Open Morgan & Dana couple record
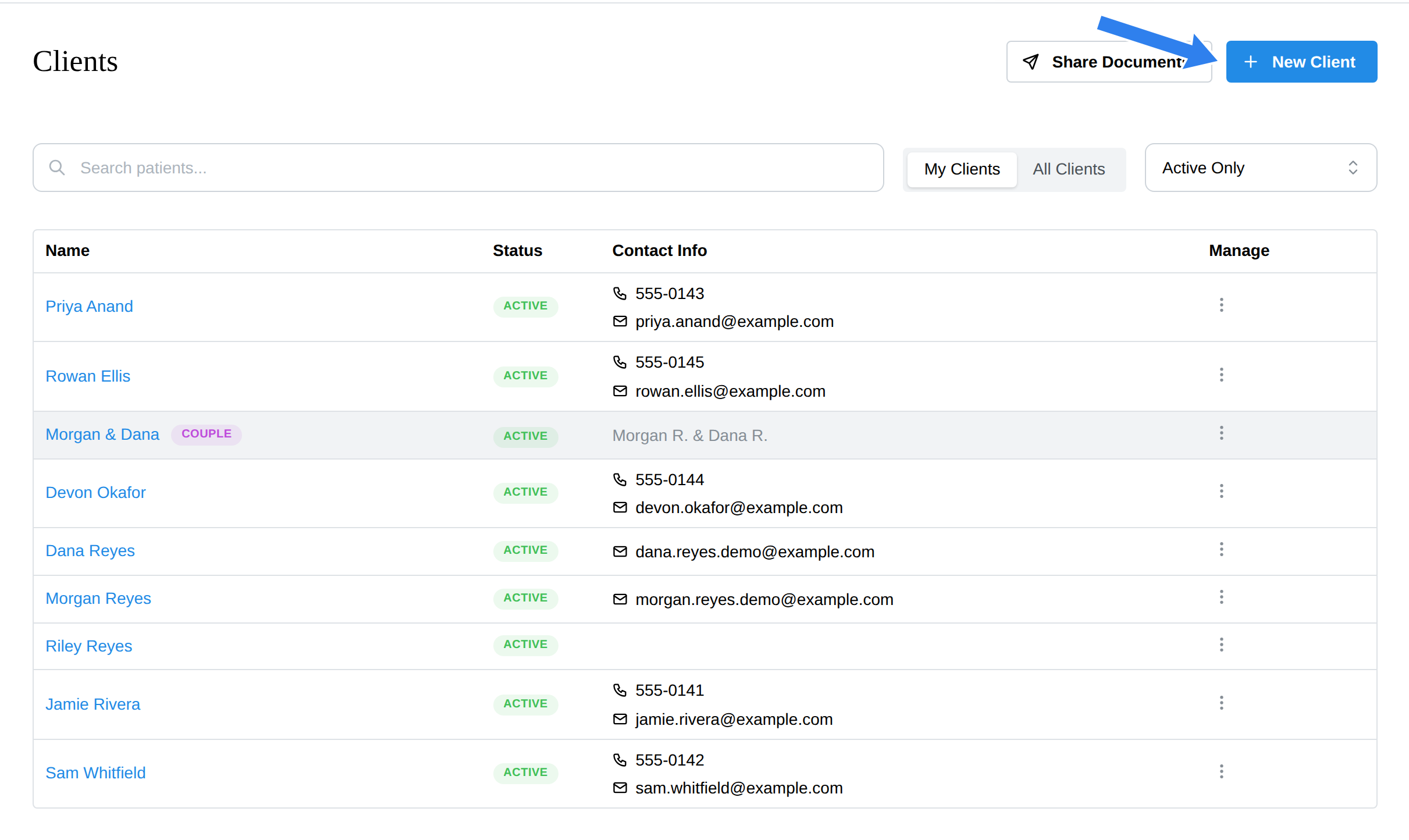Image resolution: width=1409 pixels, height=840 pixels. (102, 434)
